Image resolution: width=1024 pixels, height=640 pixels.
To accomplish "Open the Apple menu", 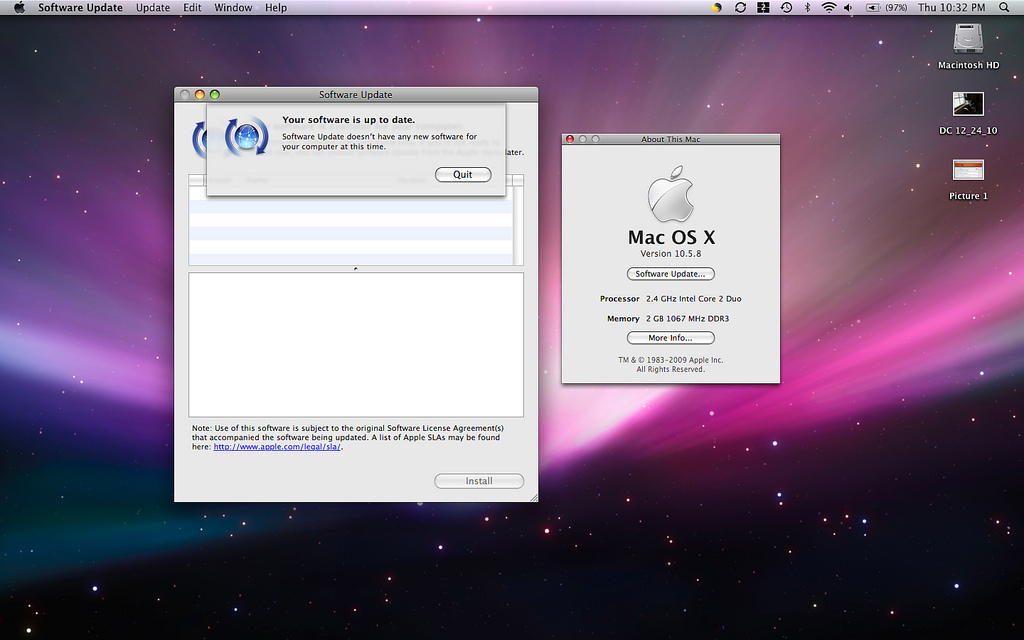I will [19, 8].
